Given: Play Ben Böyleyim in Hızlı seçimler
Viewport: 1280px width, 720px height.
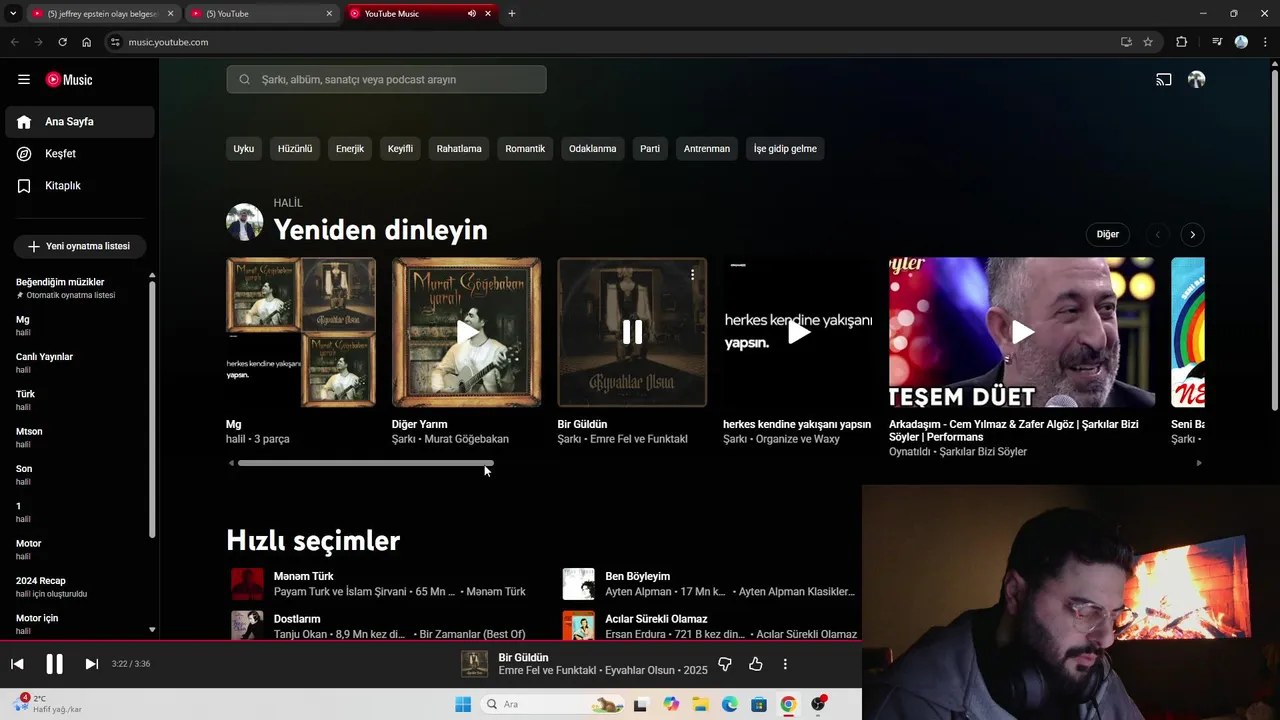Looking at the screenshot, I should pos(579,584).
